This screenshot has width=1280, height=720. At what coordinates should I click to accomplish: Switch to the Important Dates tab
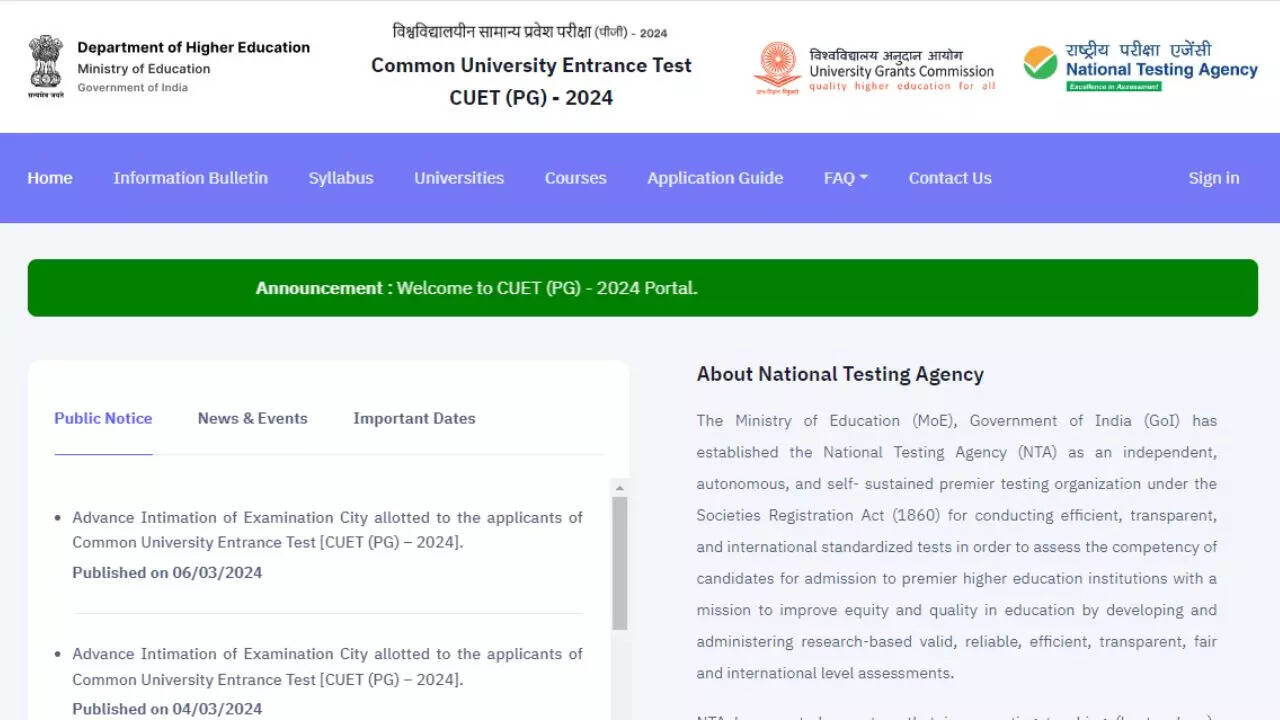click(x=414, y=418)
